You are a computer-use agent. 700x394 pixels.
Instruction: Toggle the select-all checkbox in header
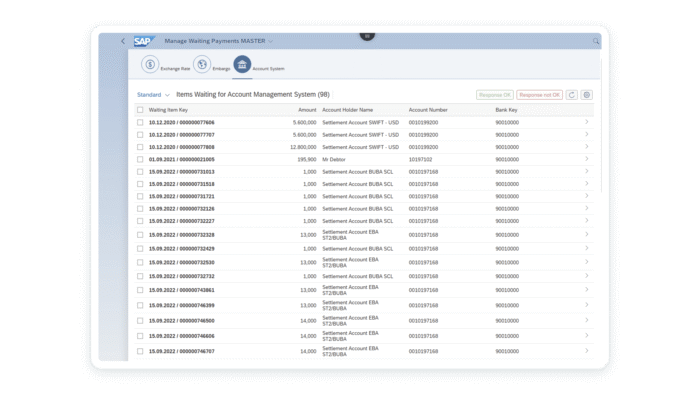coord(140,110)
